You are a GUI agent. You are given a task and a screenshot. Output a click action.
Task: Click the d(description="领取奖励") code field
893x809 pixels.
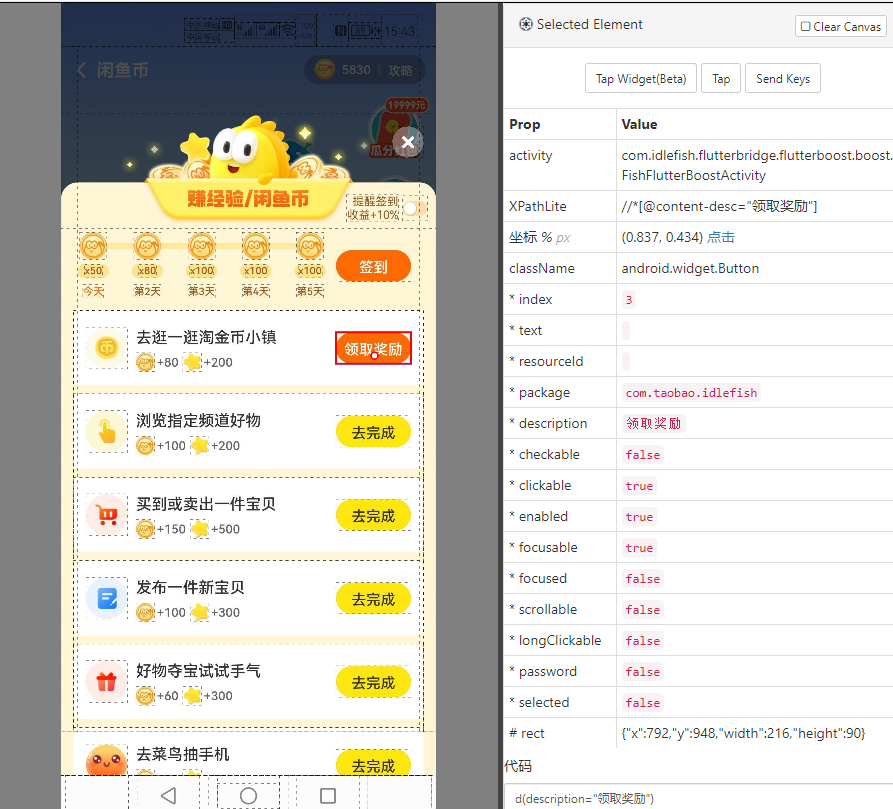point(698,797)
